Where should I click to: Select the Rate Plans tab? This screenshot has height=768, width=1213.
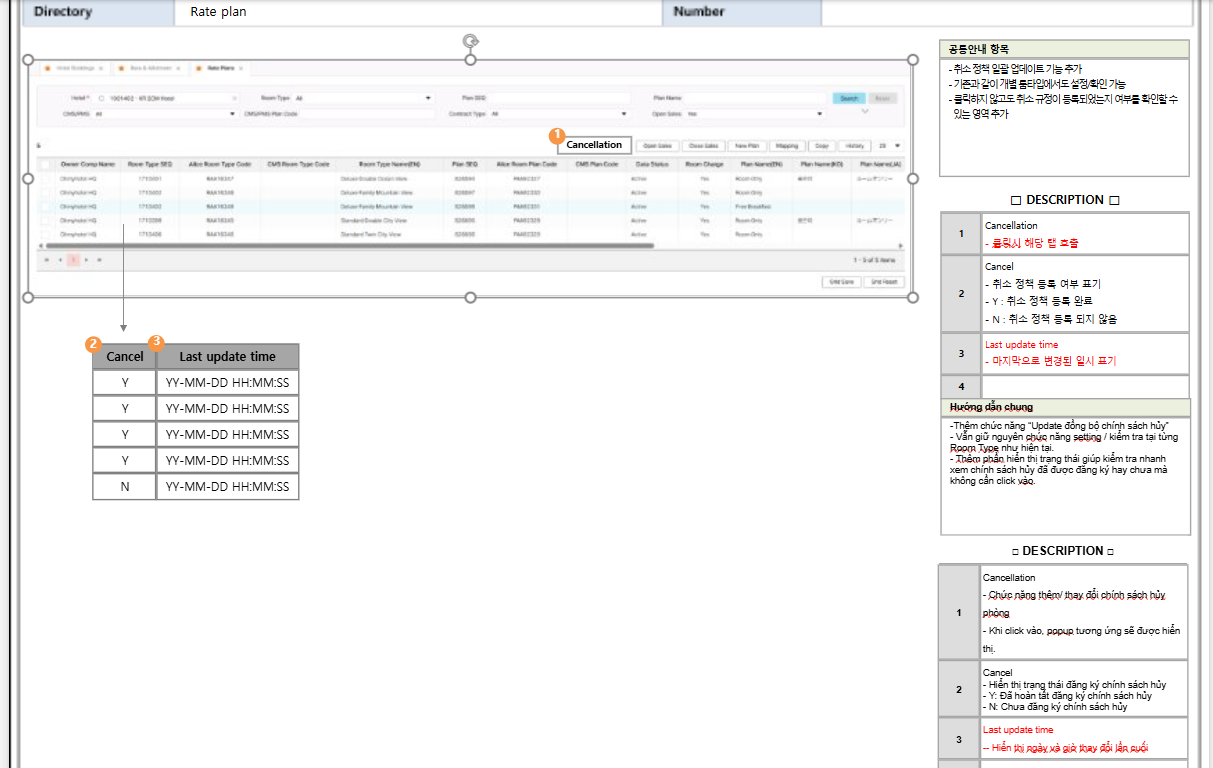(x=220, y=68)
